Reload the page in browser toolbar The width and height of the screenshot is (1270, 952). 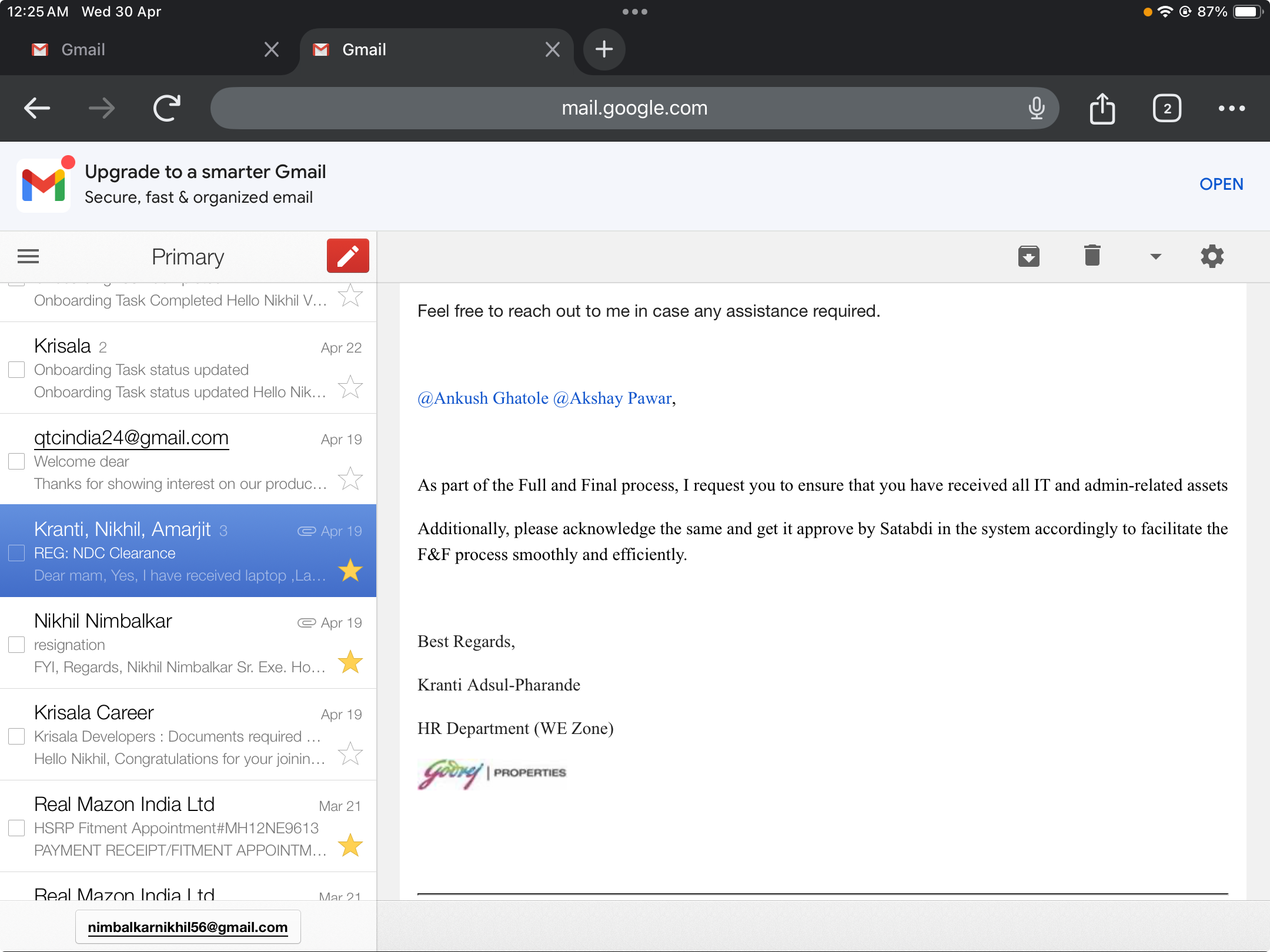pyautogui.click(x=167, y=108)
